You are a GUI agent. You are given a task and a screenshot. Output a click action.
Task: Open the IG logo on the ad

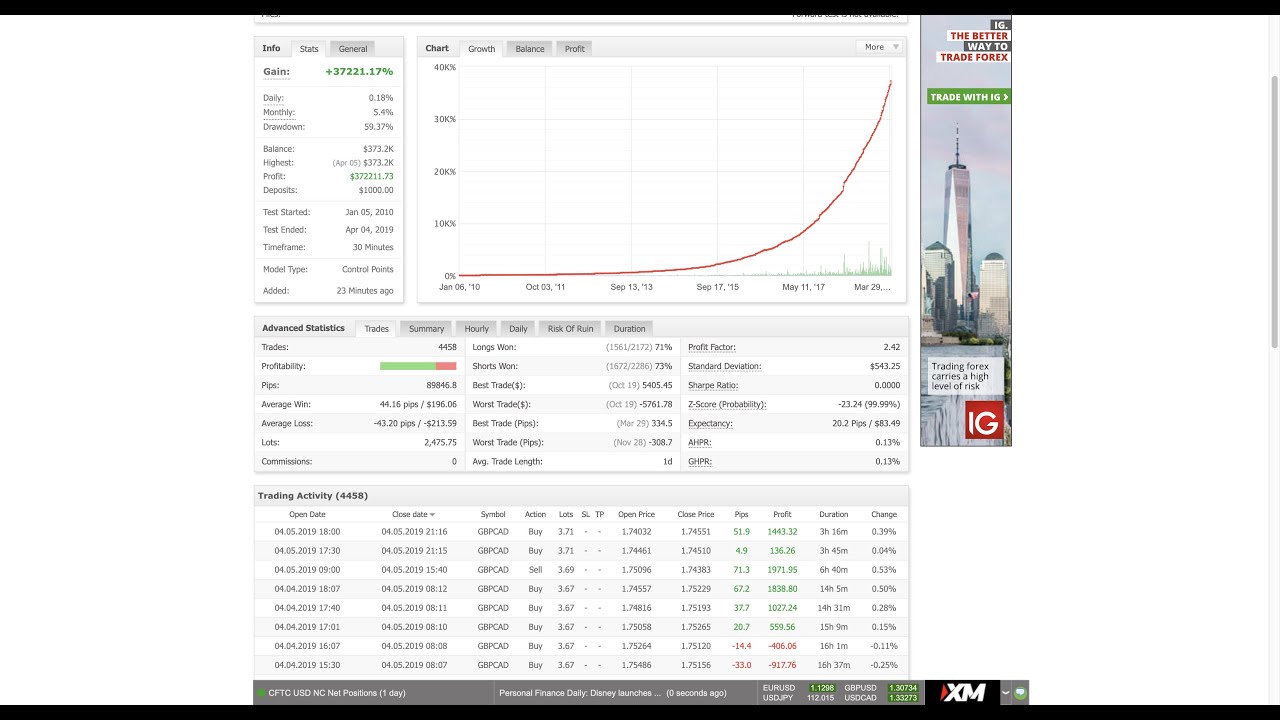984,422
